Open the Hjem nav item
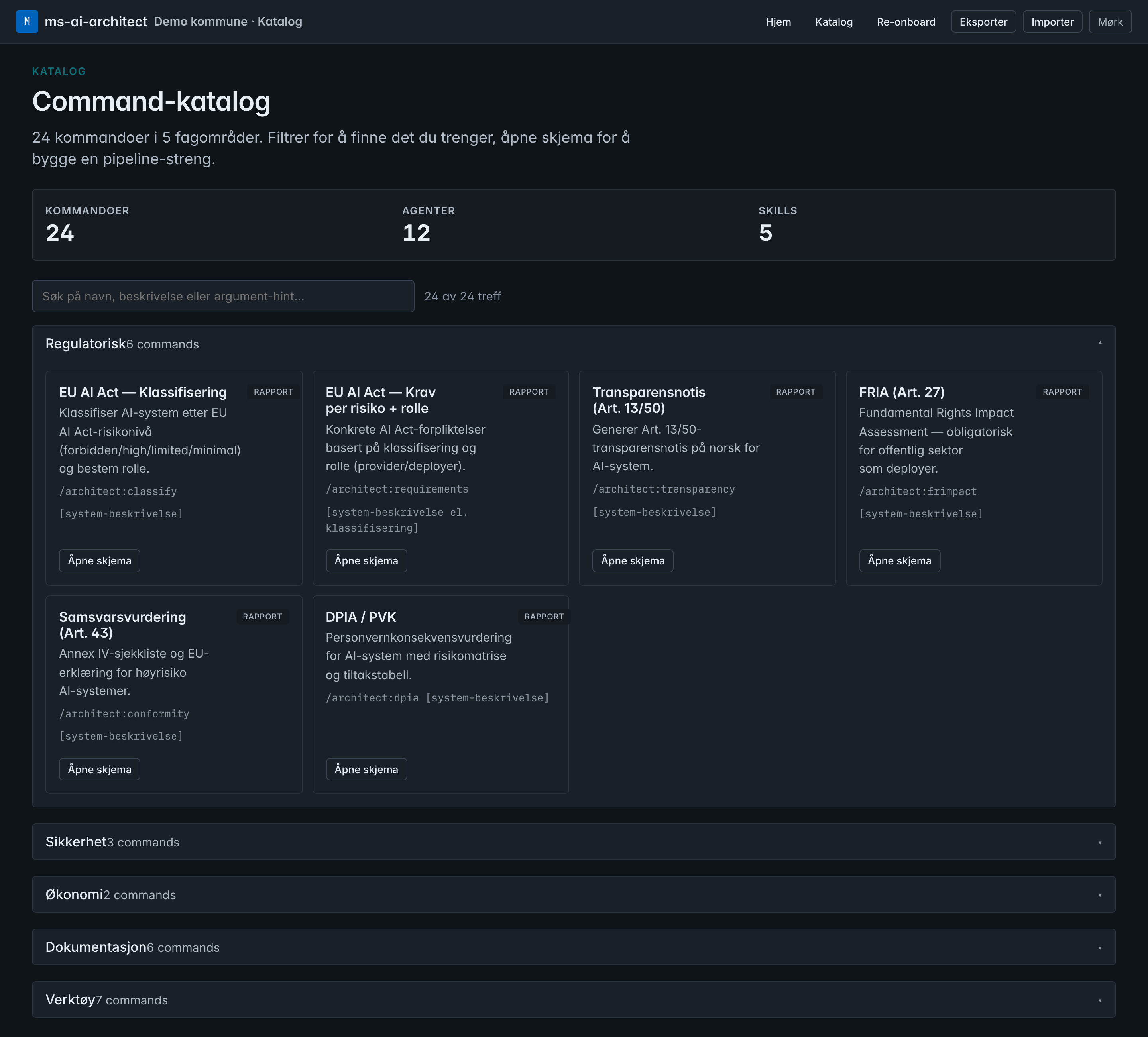This screenshot has width=1148, height=1037. (778, 22)
